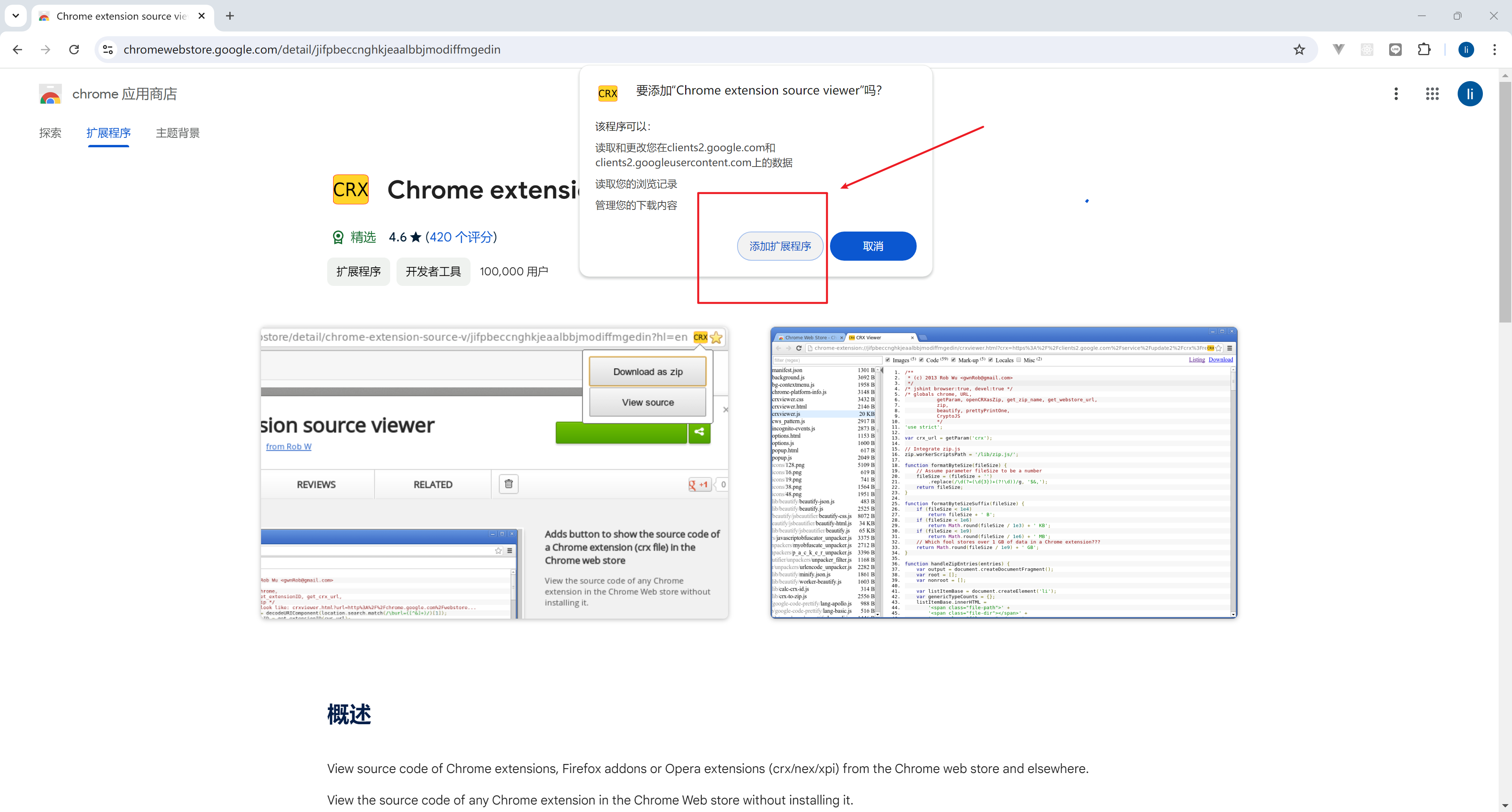Click '100,000 用户' text
1512x812 pixels.
[x=513, y=272]
